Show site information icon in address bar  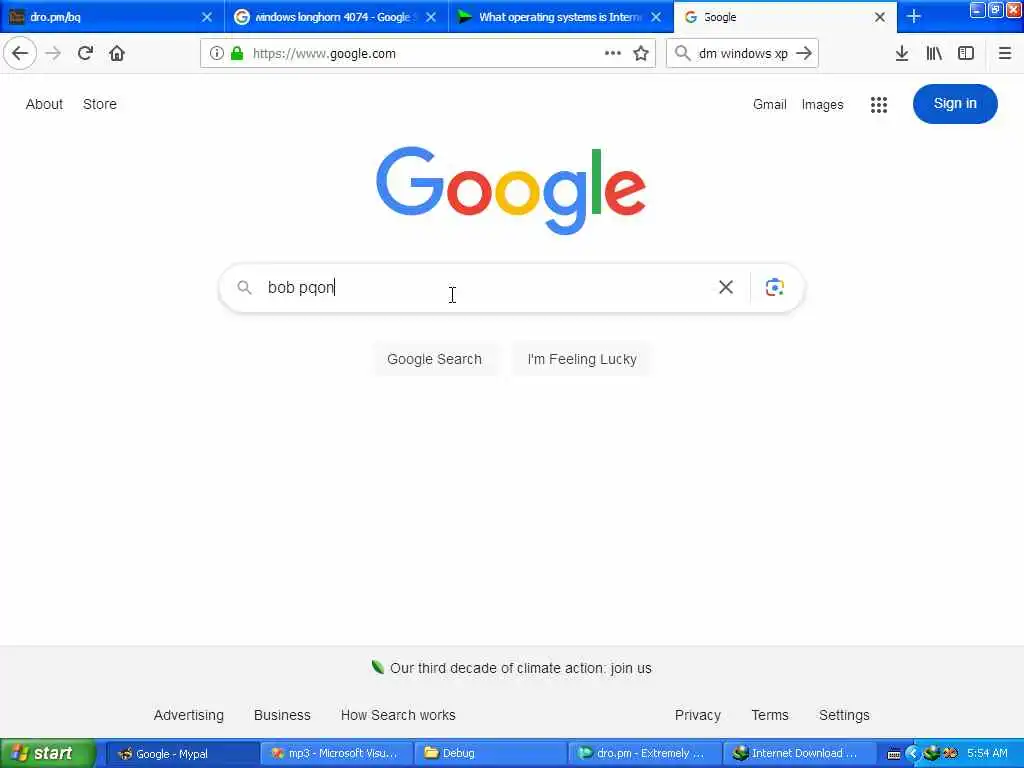216,54
